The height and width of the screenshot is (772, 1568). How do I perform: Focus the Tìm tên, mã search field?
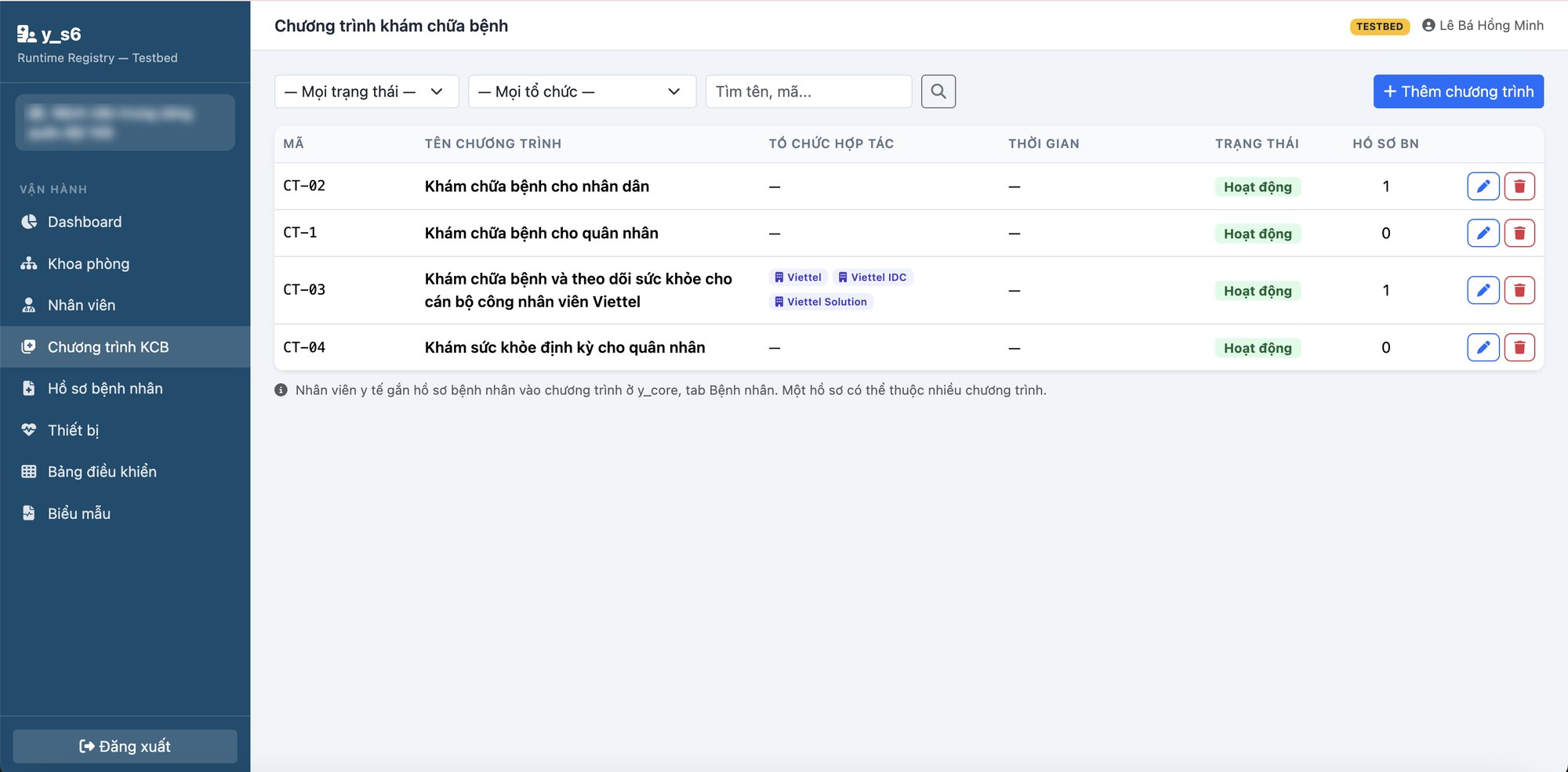coord(808,92)
